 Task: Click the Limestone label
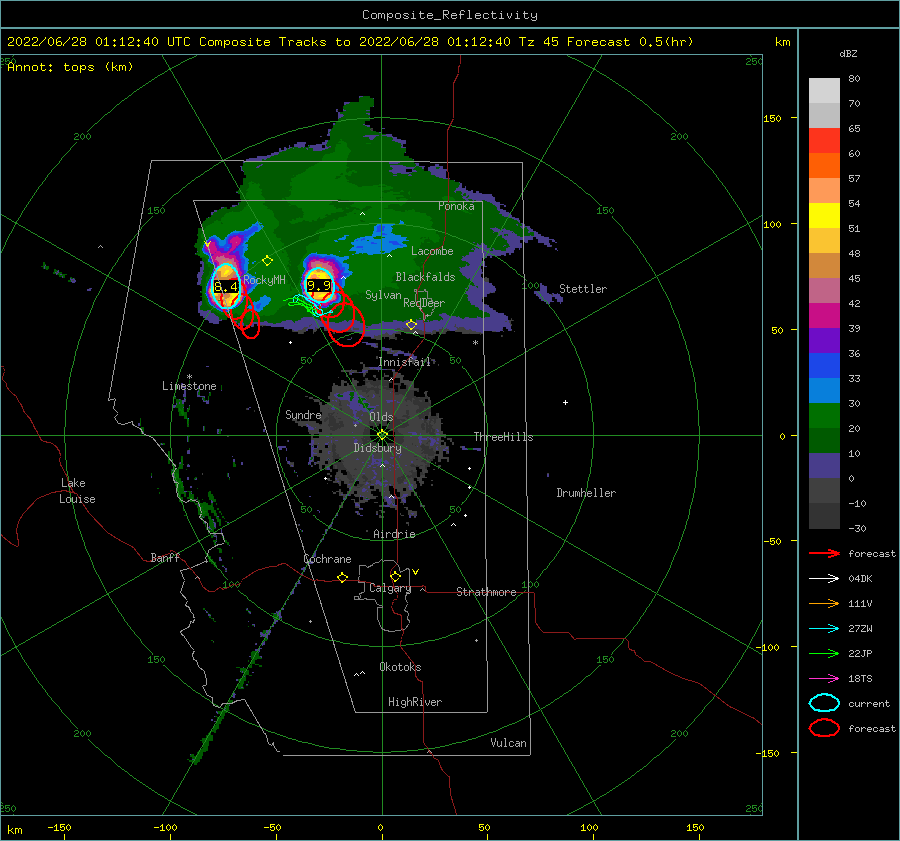click(x=189, y=386)
